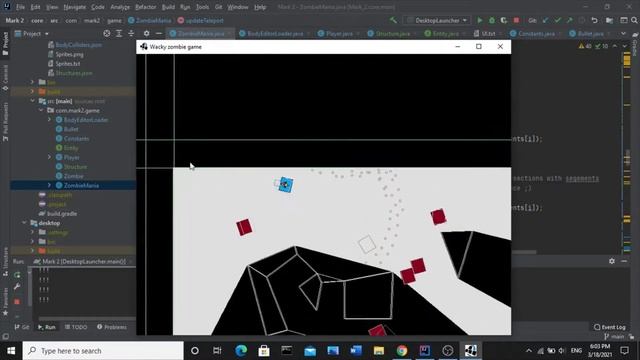The width and height of the screenshot is (640, 360).
Task: Hide the Run tool window with minus icon
Action: tap(624, 261)
